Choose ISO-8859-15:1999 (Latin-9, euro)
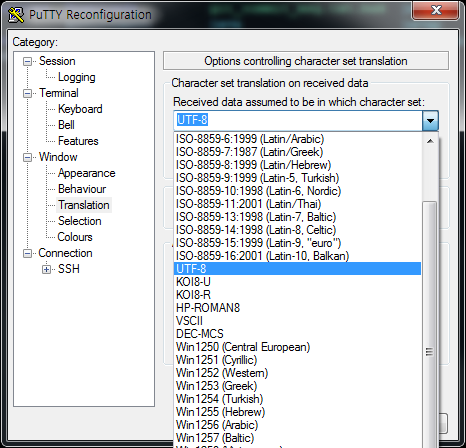The width and height of the screenshot is (466, 448). pyautogui.click(x=297, y=243)
